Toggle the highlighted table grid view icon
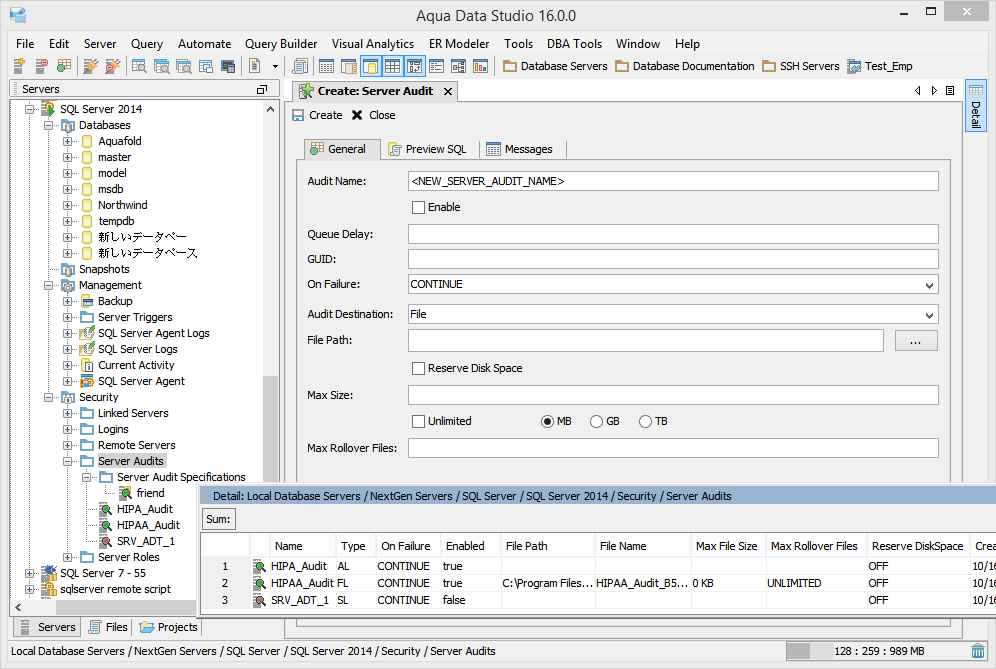 click(392, 65)
